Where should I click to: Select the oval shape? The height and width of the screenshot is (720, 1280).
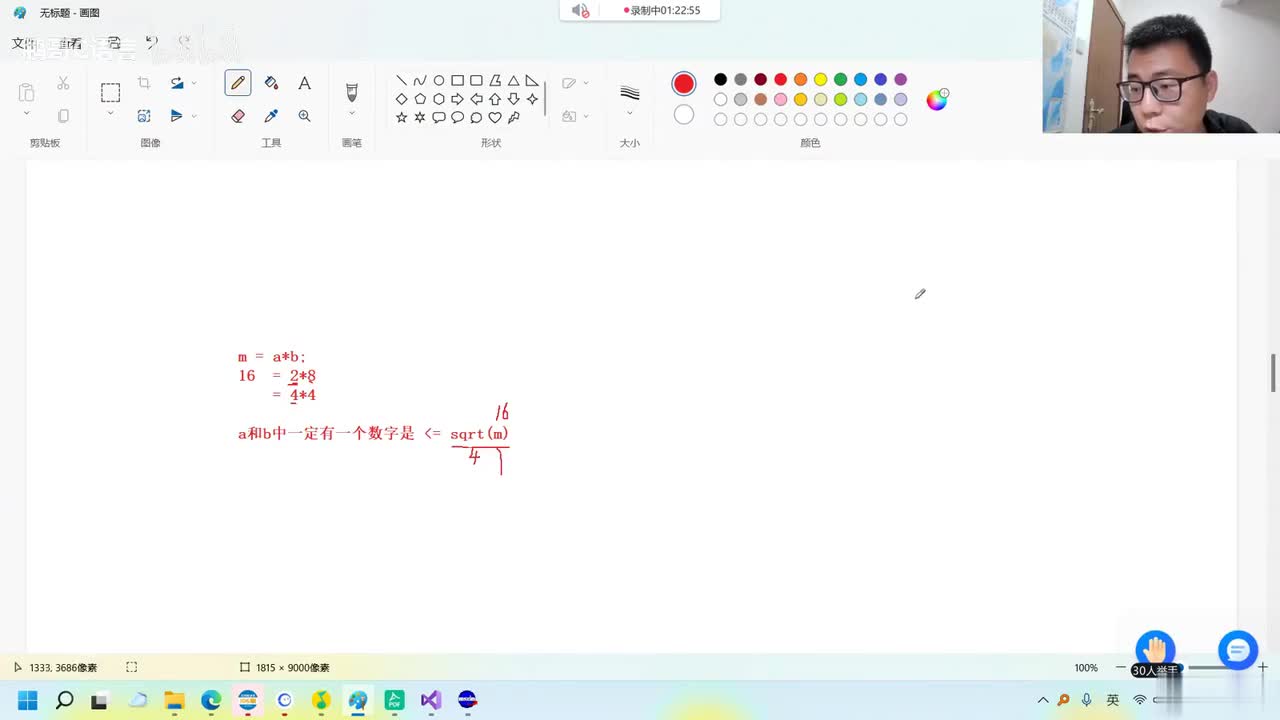[438, 81]
